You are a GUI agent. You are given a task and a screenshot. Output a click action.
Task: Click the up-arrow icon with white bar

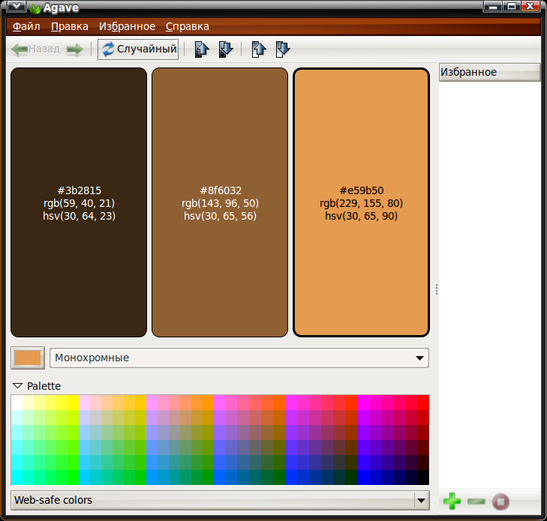tap(258, 49)
